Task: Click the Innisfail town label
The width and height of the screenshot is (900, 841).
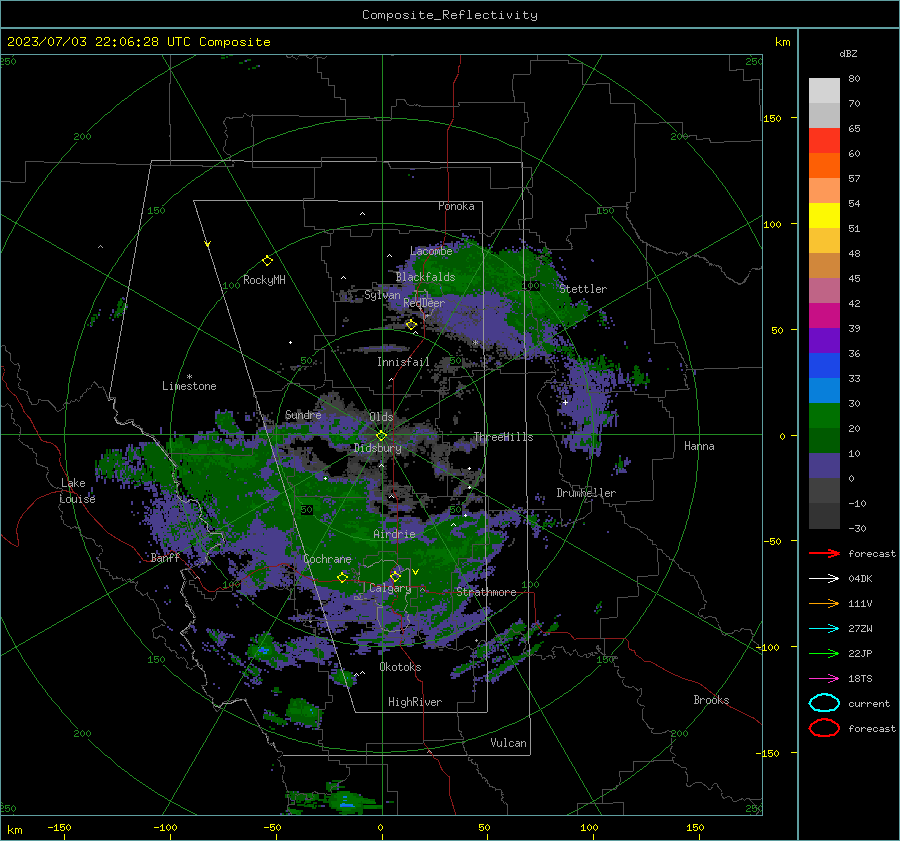Action: [x=403, y=362]
